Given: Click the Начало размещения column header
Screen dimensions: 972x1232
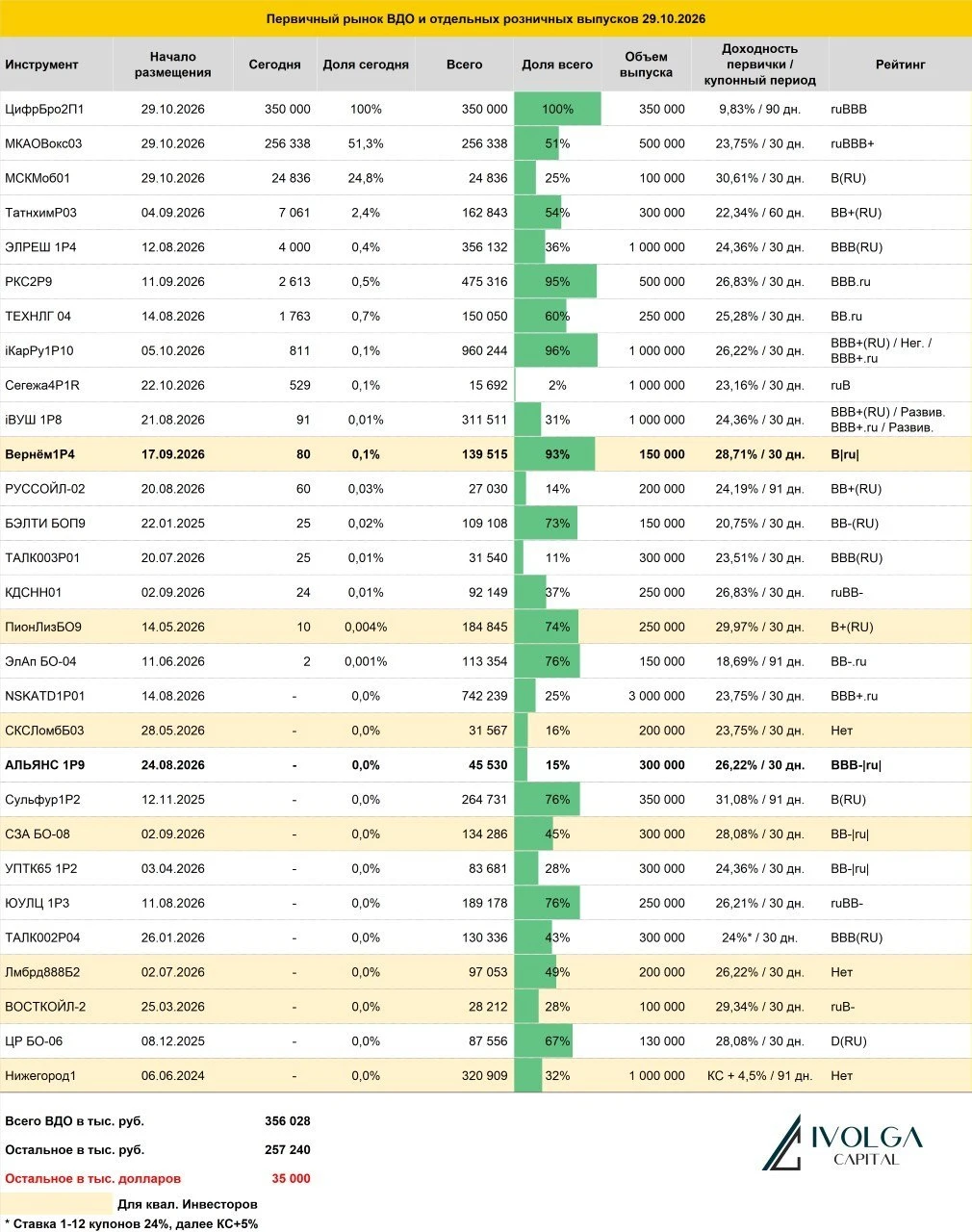Looking at the screenshot, I should click(x=173, y=64).
